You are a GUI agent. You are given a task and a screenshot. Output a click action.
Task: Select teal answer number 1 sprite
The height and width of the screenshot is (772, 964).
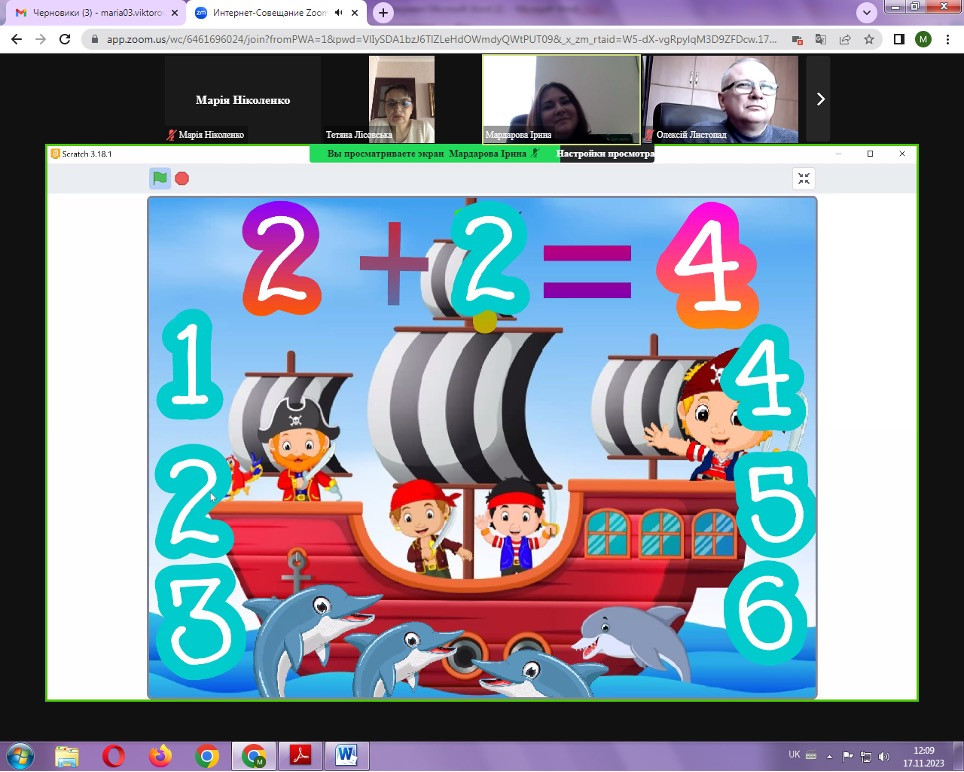[x=190, y=364]
